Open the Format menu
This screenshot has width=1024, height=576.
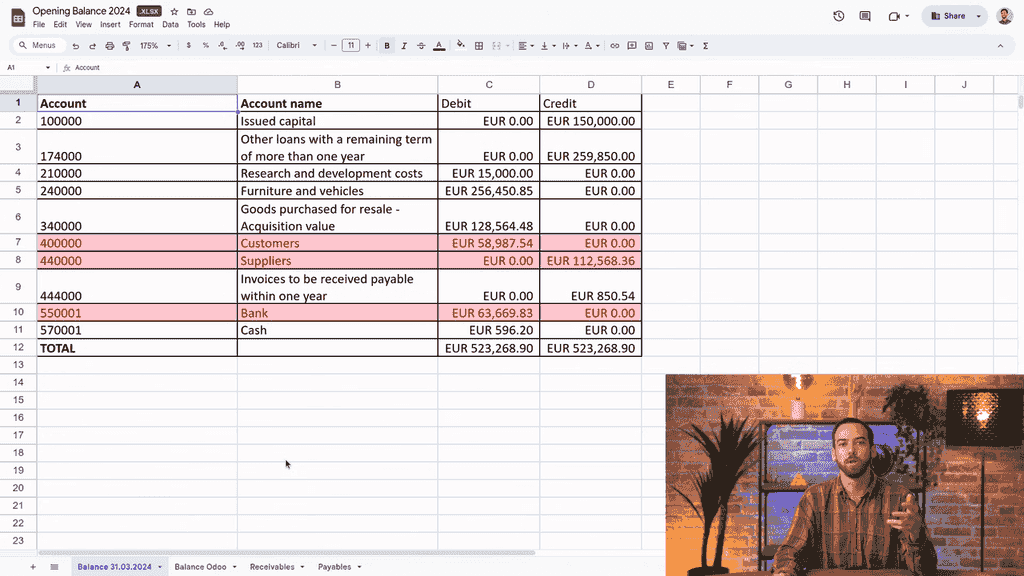[x=141, y=25]
